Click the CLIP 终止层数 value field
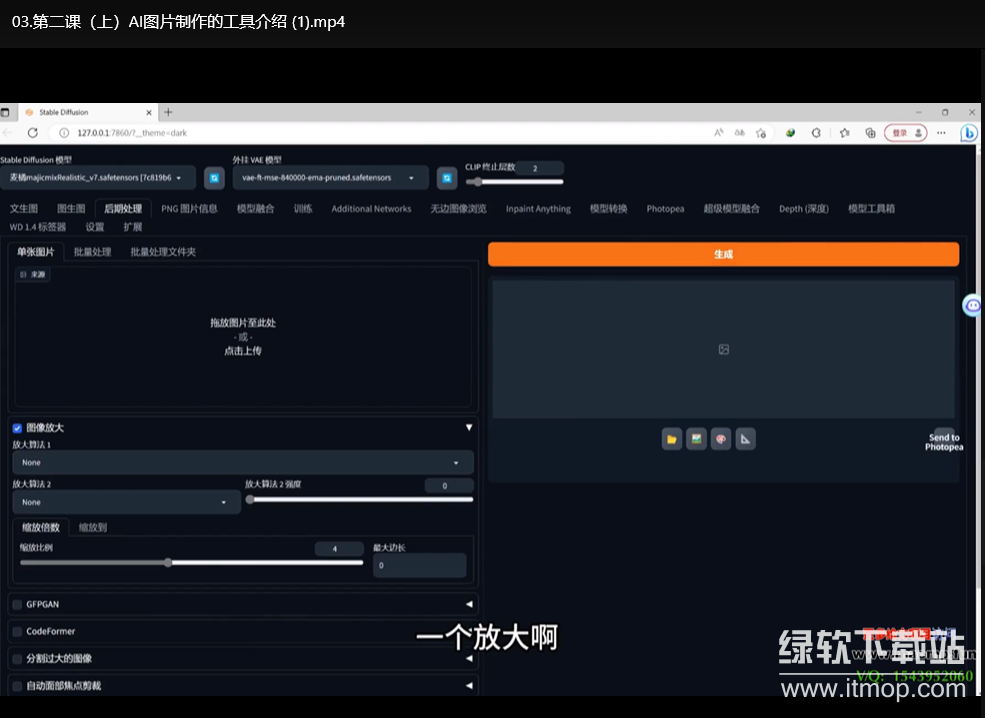 540,168
